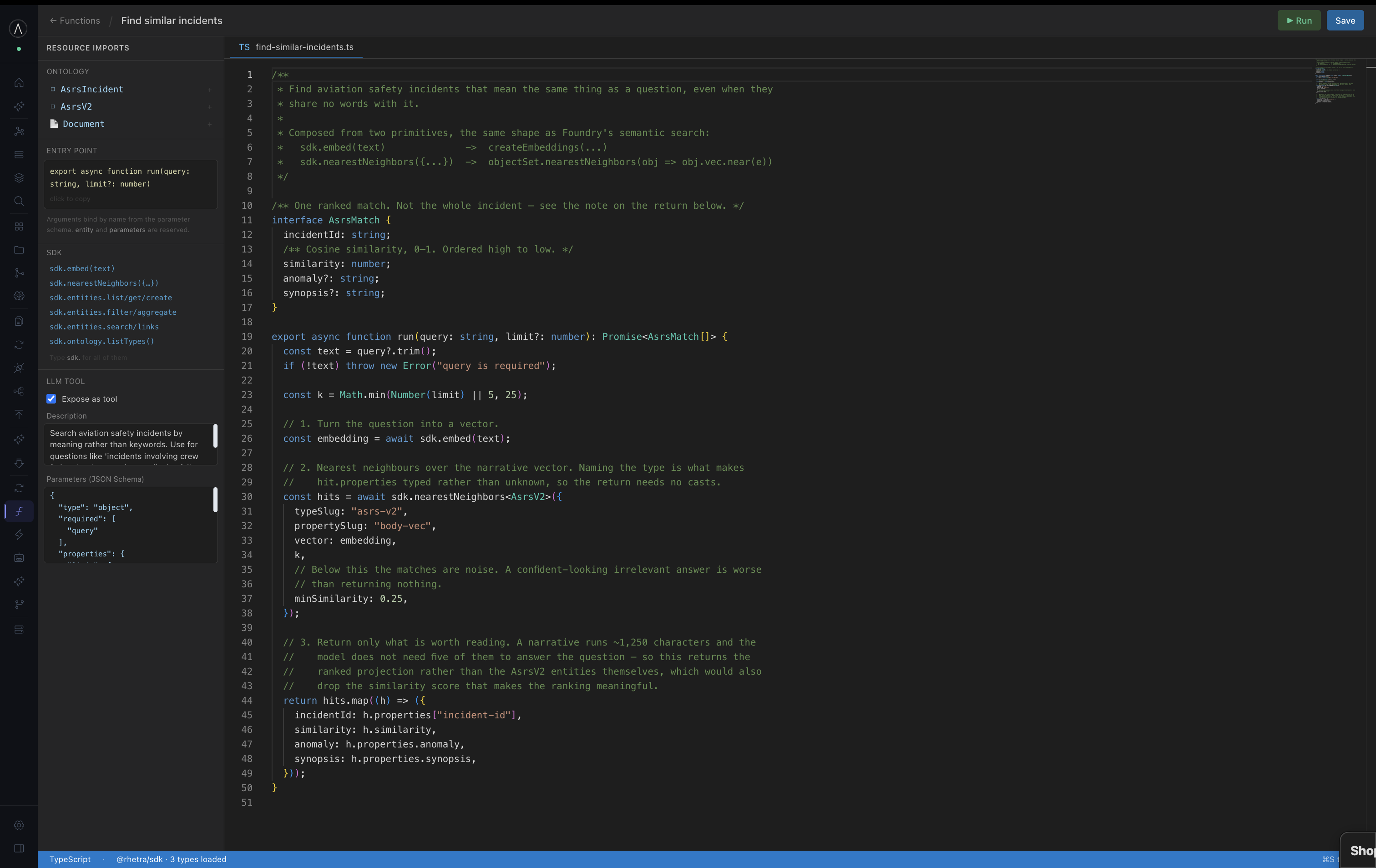Open the plug connector icon in sidebar
This screenshot has height=868, width=1376.
pyautogui.click(x=19, y=368)
